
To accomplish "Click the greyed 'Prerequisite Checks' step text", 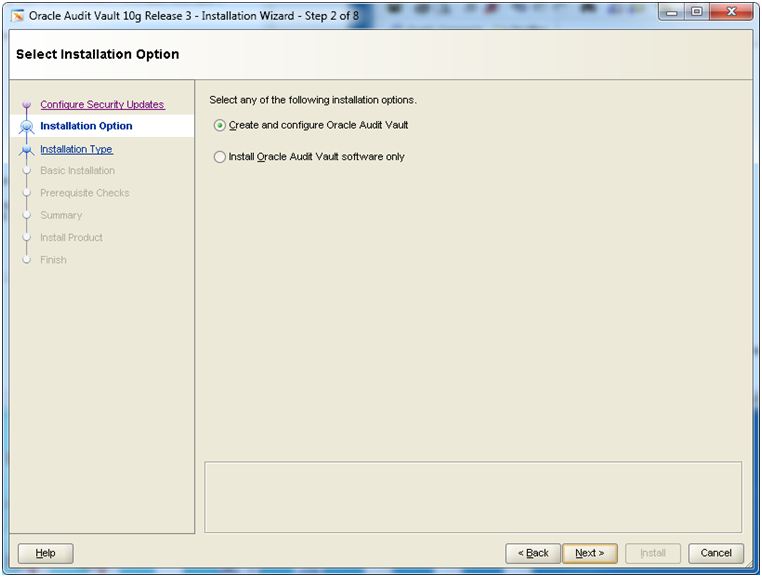I will 85,193.
